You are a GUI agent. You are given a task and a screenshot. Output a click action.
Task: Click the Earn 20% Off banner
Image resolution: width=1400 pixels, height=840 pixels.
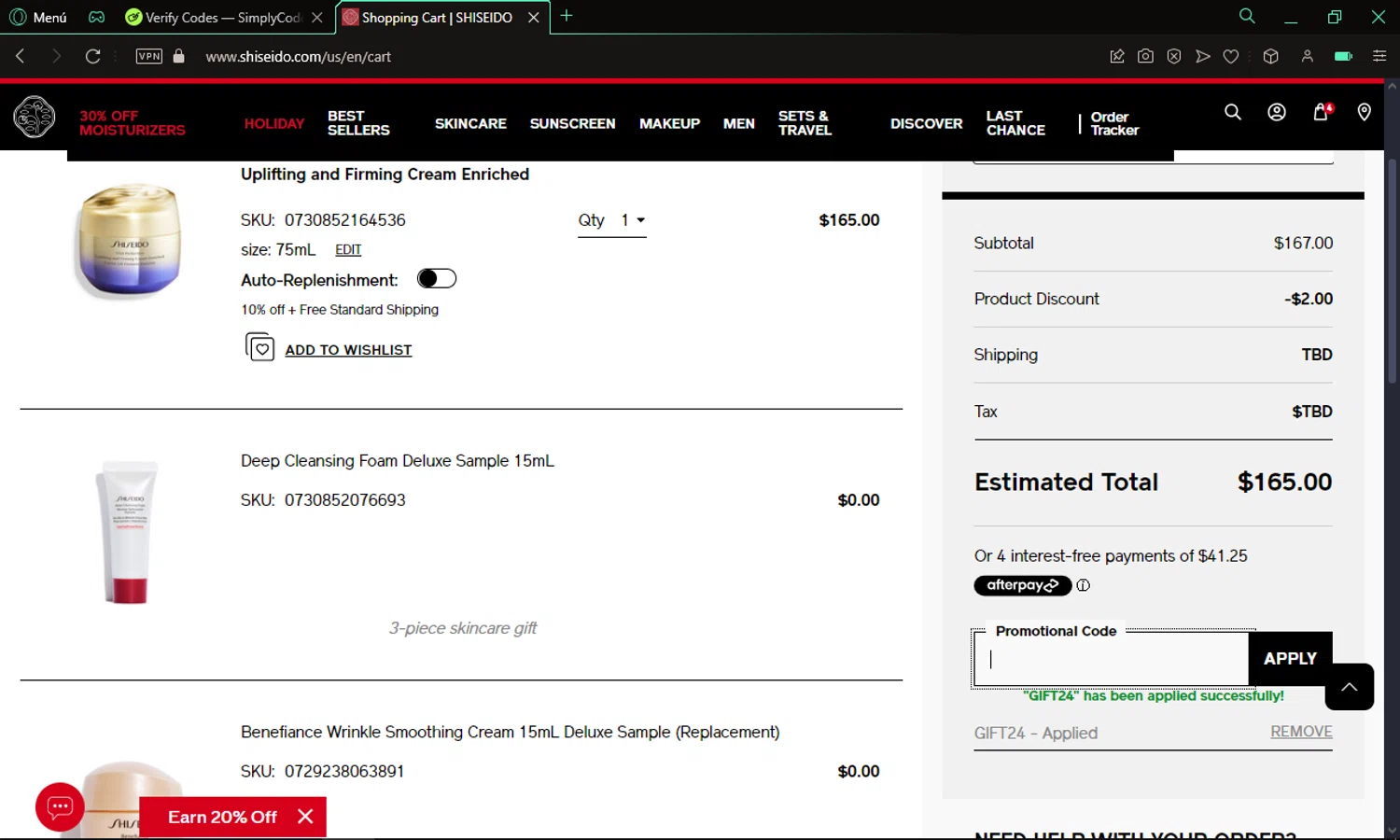pos(222,818)
